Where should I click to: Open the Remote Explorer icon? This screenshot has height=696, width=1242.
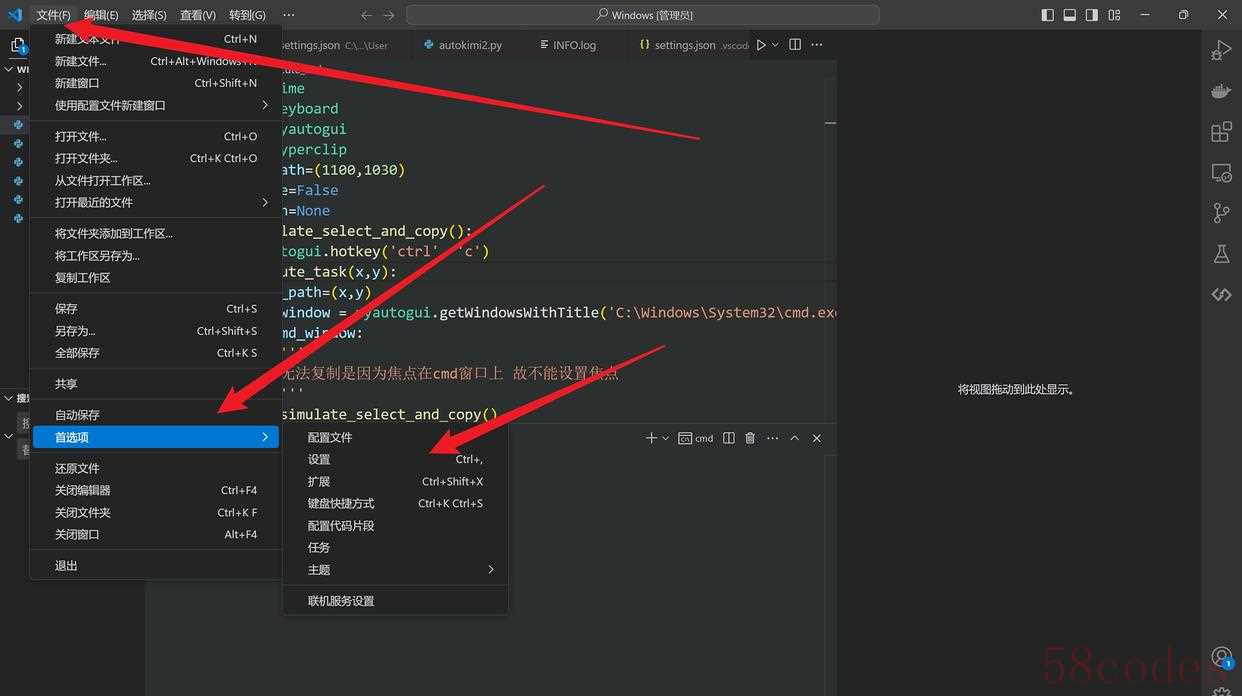pos(1221,173)
